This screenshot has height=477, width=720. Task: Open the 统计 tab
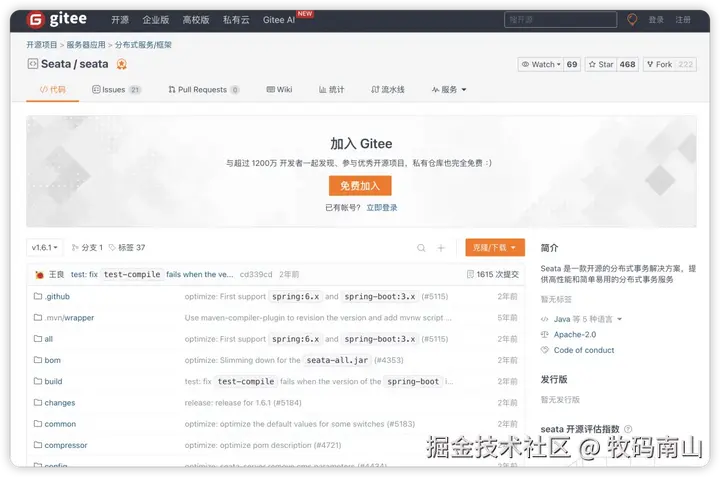click(x=332, y=90)
